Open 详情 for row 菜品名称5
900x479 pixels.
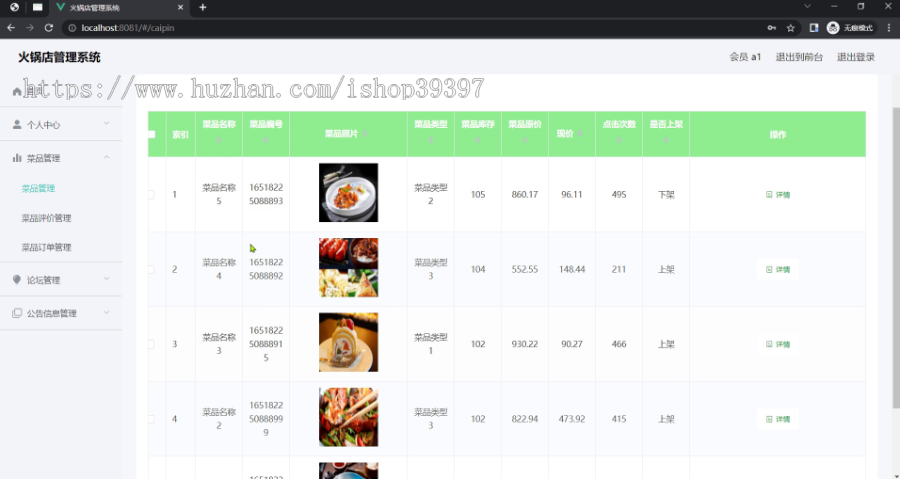coord(778,194)
